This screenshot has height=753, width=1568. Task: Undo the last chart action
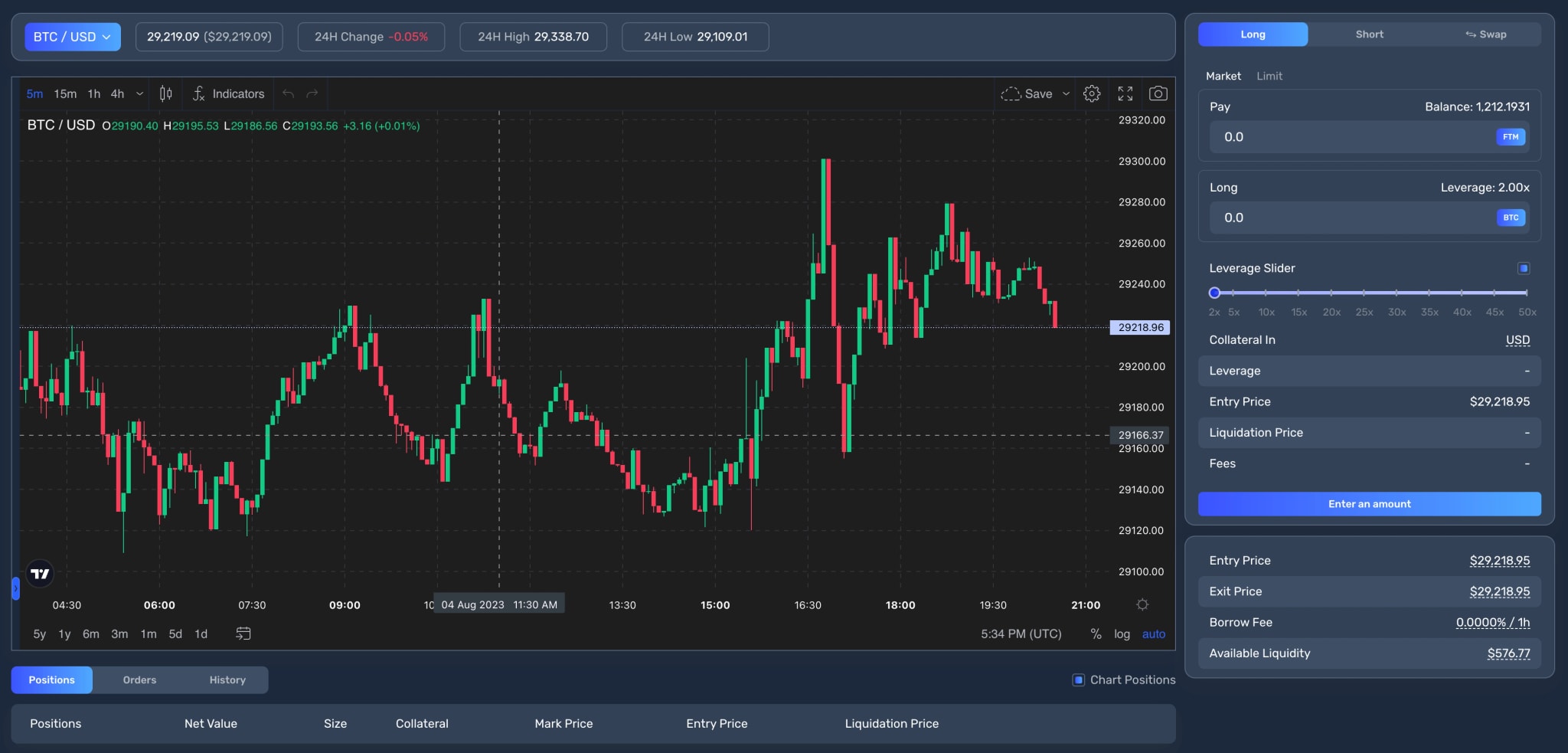pyautogui.click(x=287, y=93)
